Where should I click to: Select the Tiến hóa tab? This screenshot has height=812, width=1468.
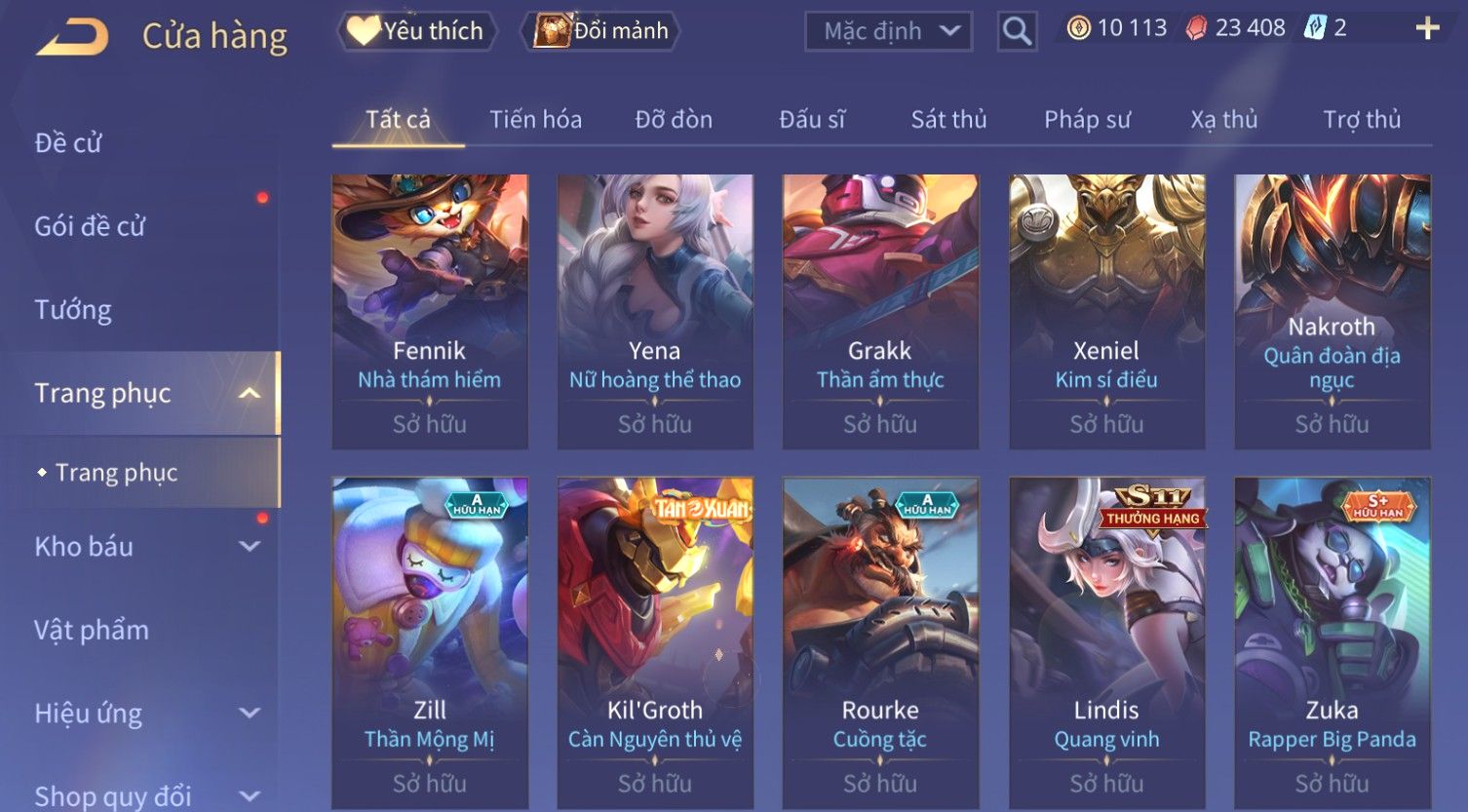point(535,120)
